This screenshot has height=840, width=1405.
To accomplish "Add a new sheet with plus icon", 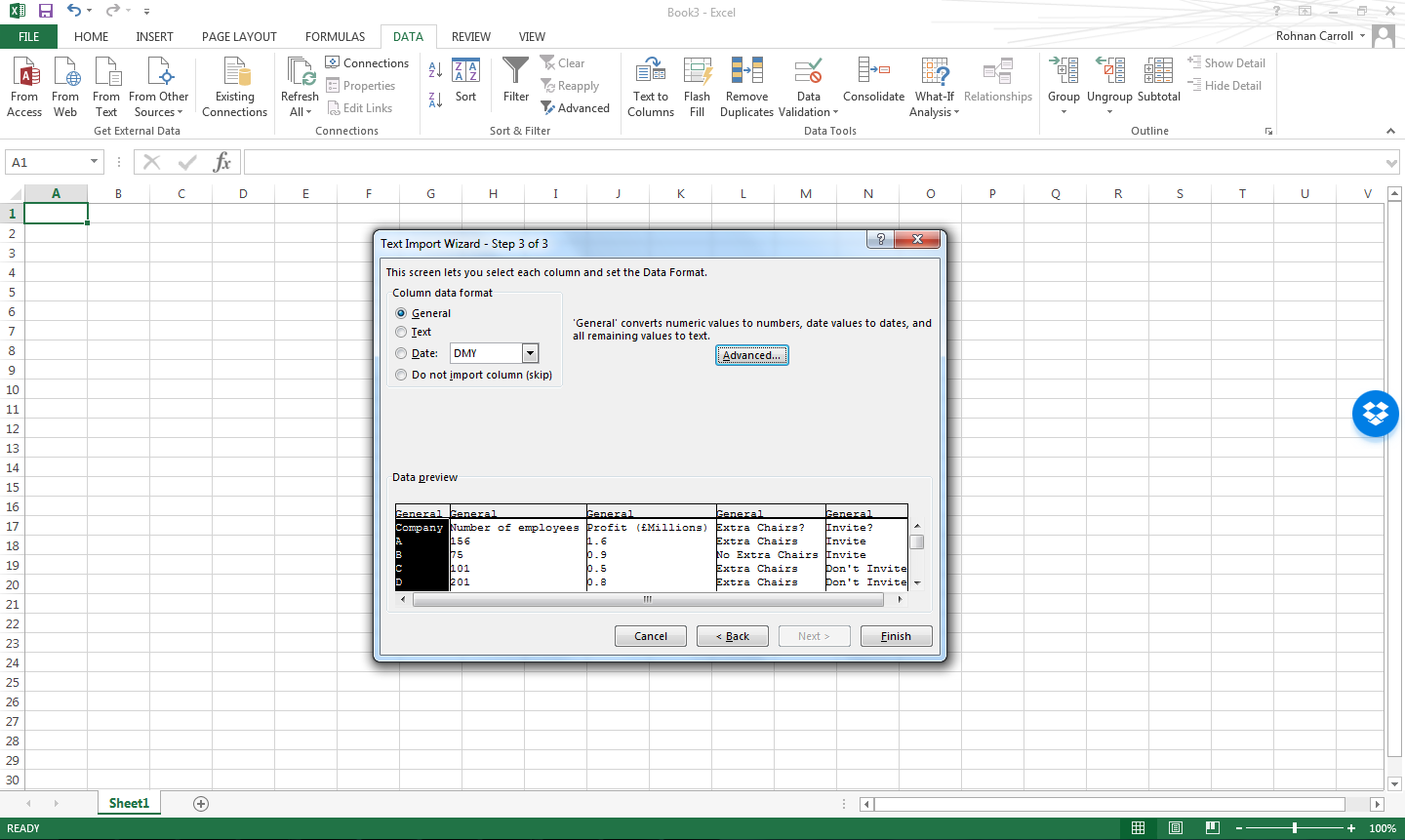I will 201,804.
